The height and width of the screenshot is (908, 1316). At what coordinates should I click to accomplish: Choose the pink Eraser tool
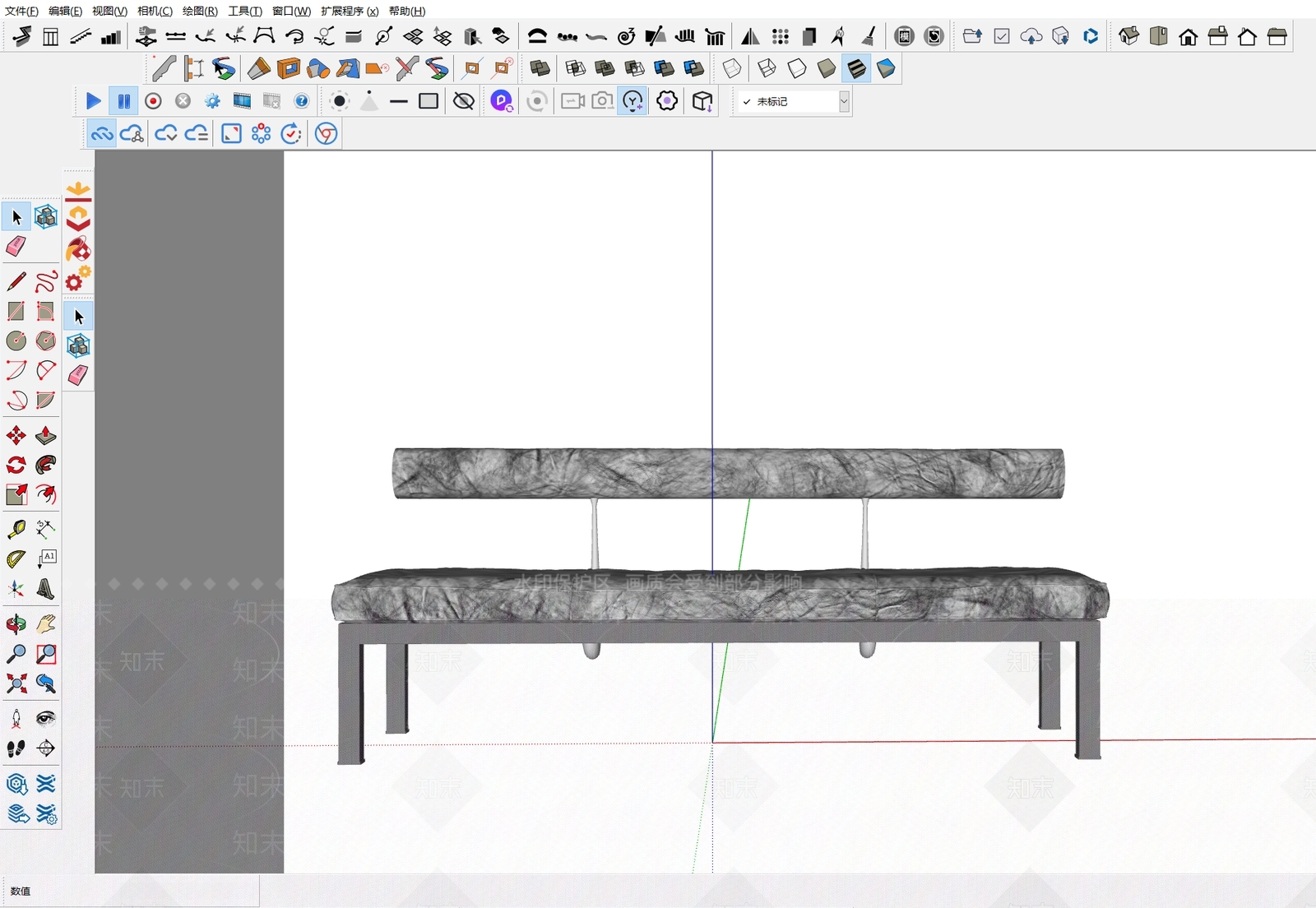coord(16,246)
